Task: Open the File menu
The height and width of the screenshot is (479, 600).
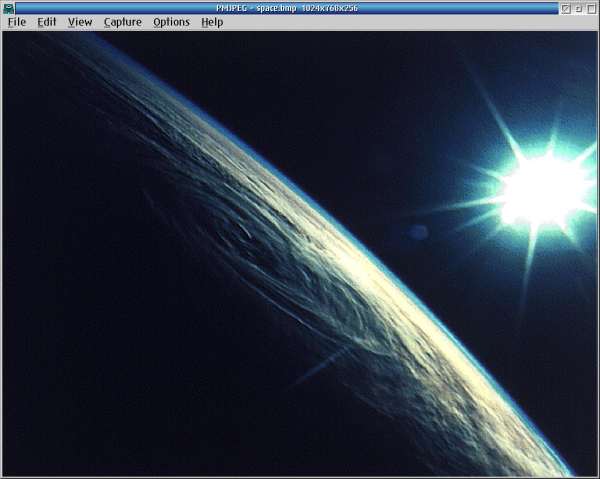Action: 17,22
